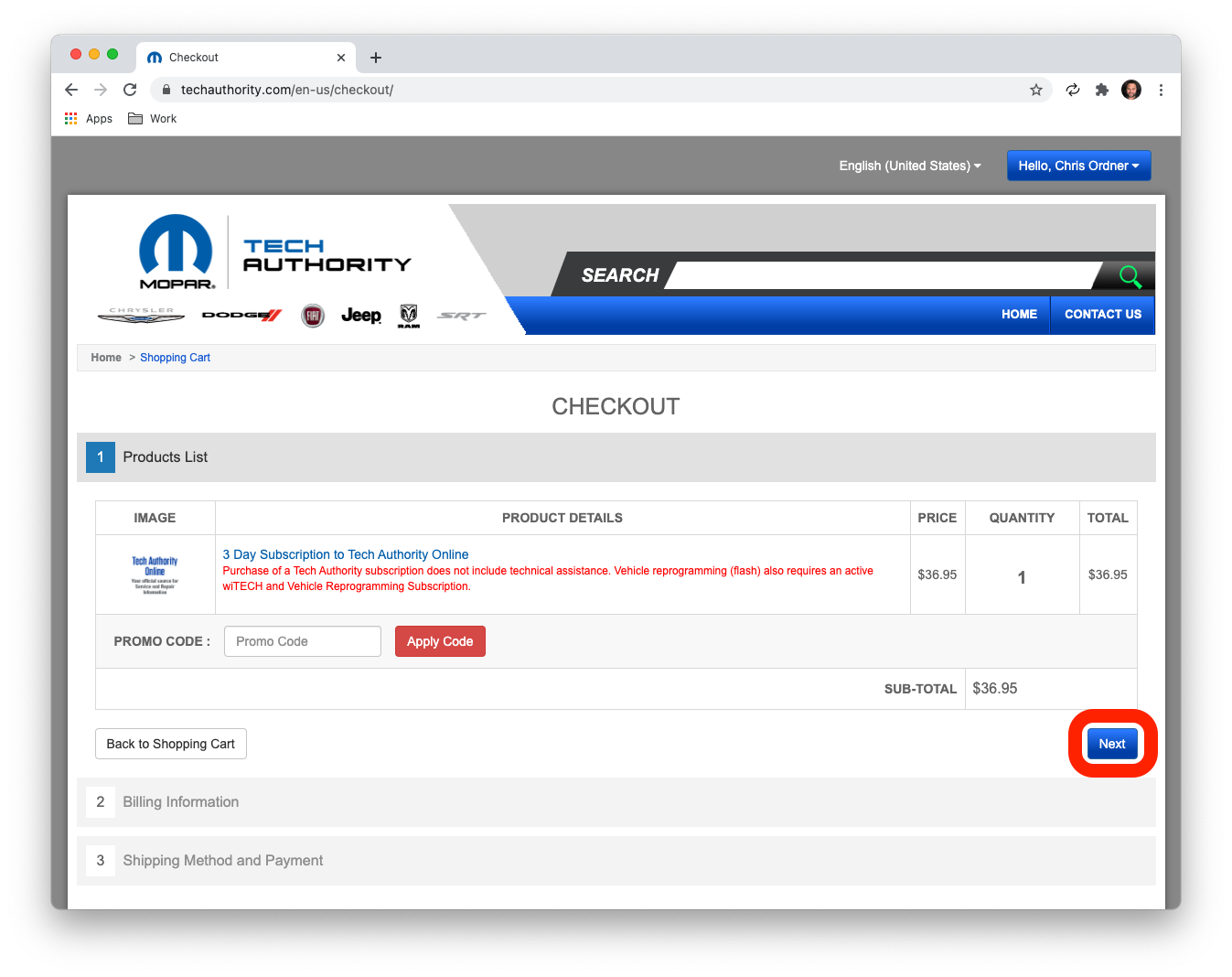Viewport: 1232px width, 977px height.
Task: Click the browser forward arrow
Action: point(101,90)
